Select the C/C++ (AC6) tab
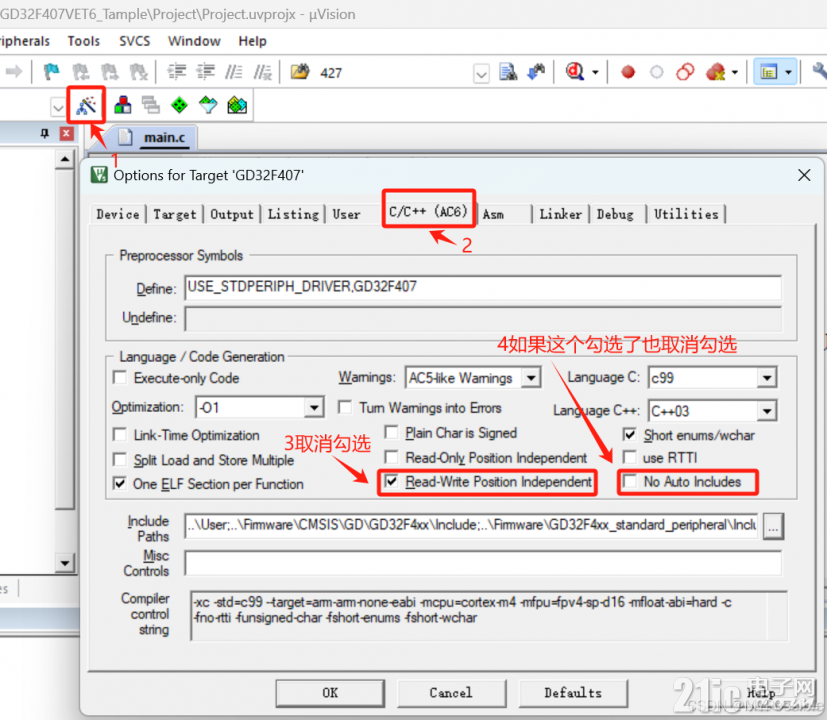Viewport: 827px width, 720px height. click(x=428, y=212)
